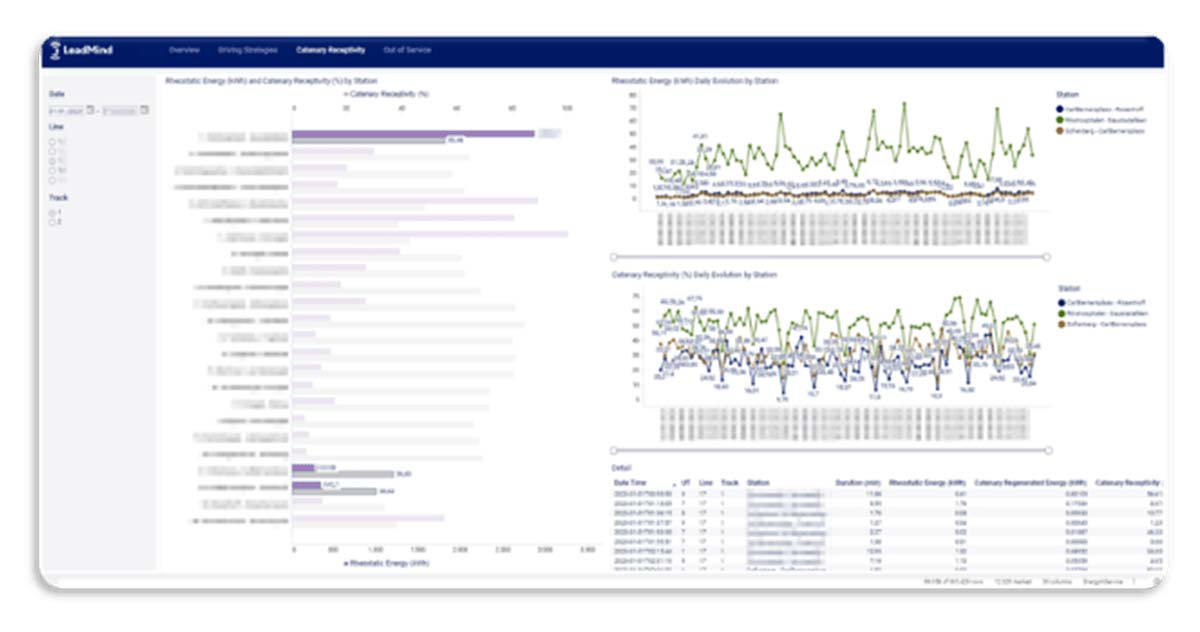Click the dark blue station legend marker in Rheostatic chart

1059,108
